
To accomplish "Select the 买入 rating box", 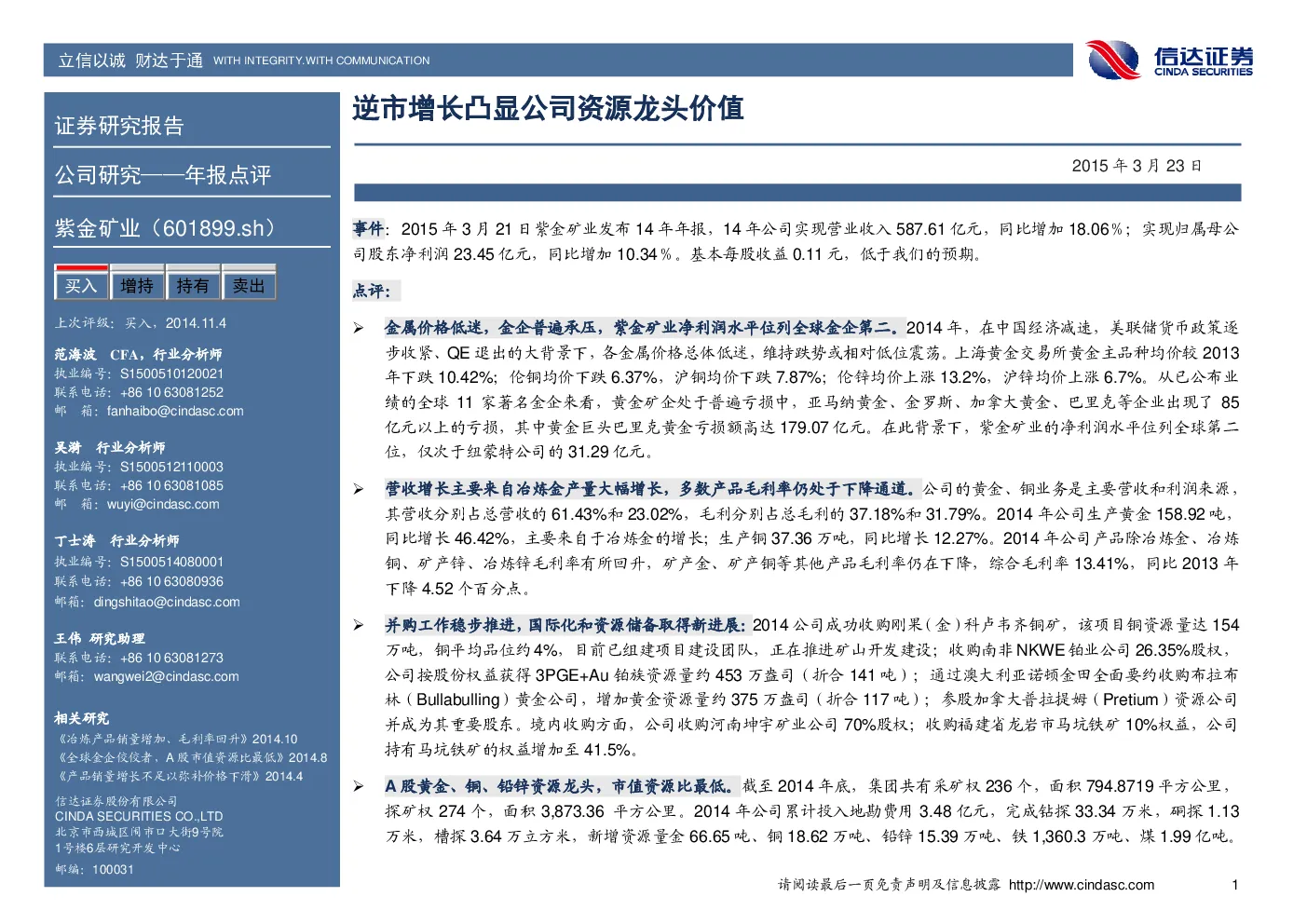I will [x=81, y=285].
